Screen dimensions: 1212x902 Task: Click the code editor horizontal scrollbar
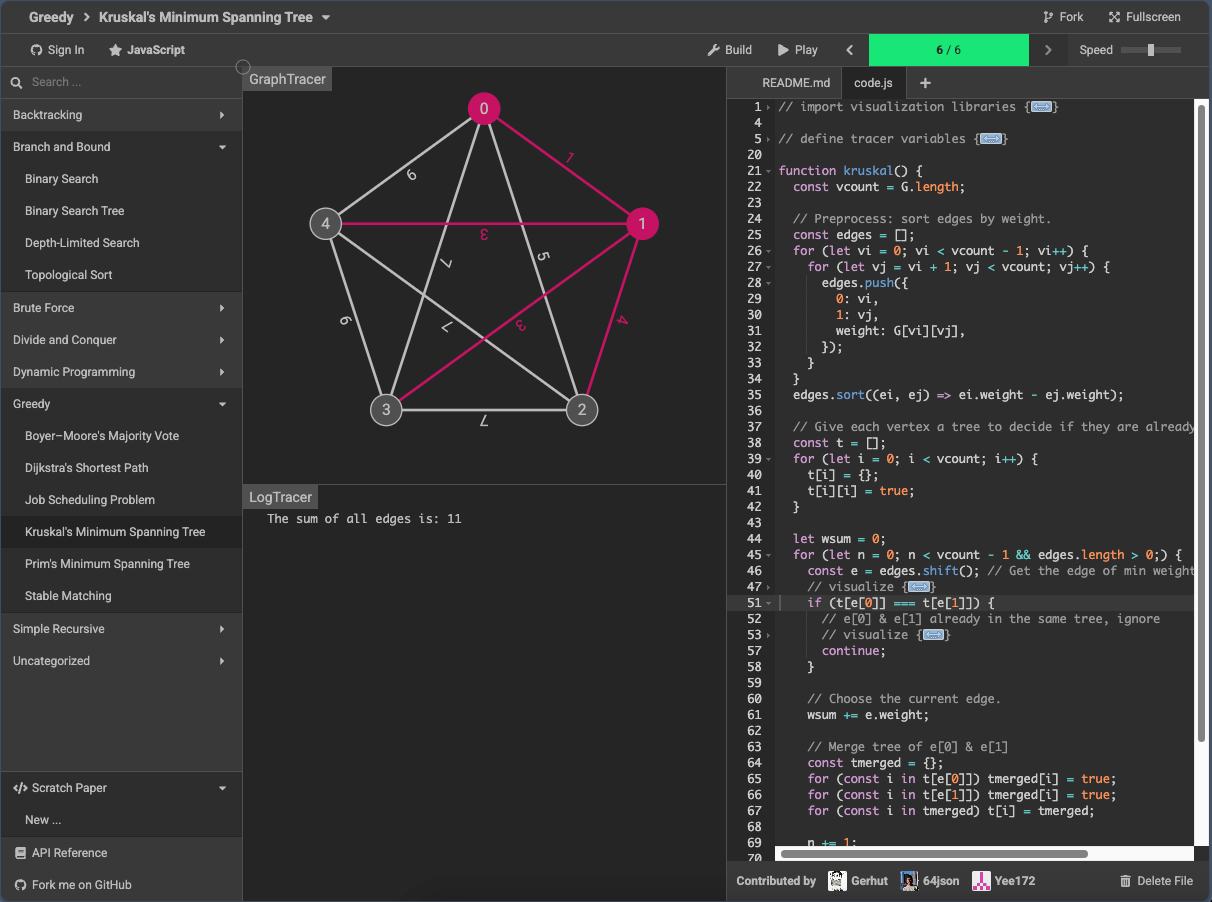click(933, 854)
